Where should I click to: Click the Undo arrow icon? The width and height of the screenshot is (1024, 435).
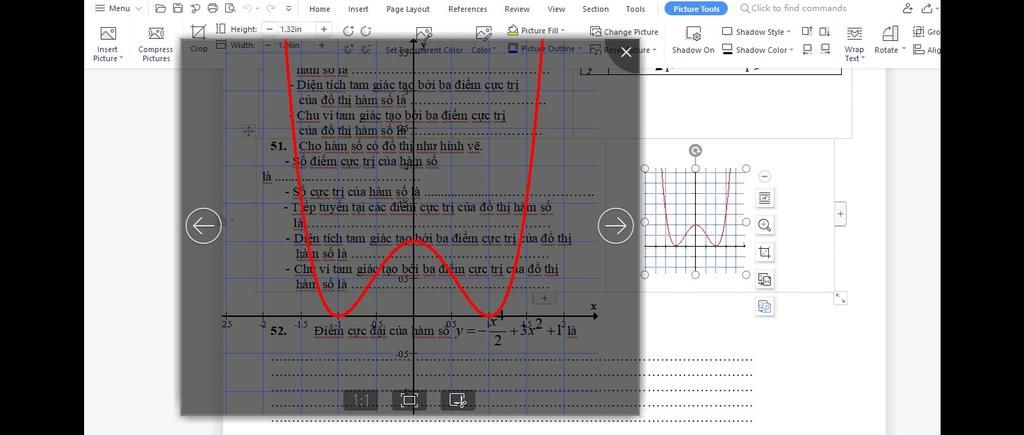click(x=248, y=8)
